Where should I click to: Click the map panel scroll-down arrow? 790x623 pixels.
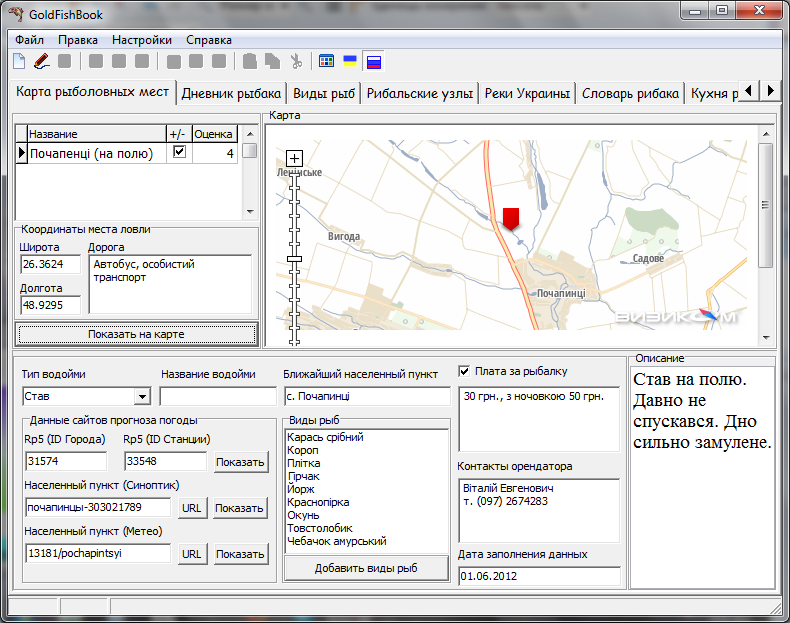[766, 337]
